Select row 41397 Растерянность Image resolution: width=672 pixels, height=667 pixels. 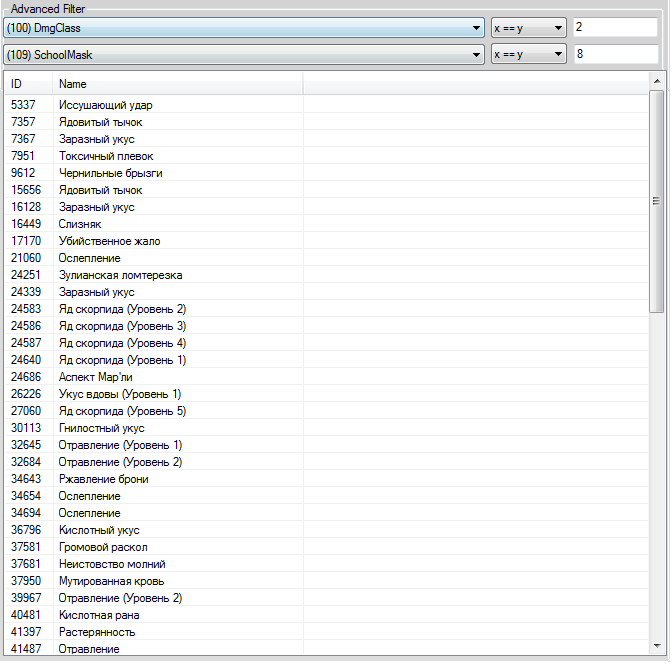(x=96, y=632)
